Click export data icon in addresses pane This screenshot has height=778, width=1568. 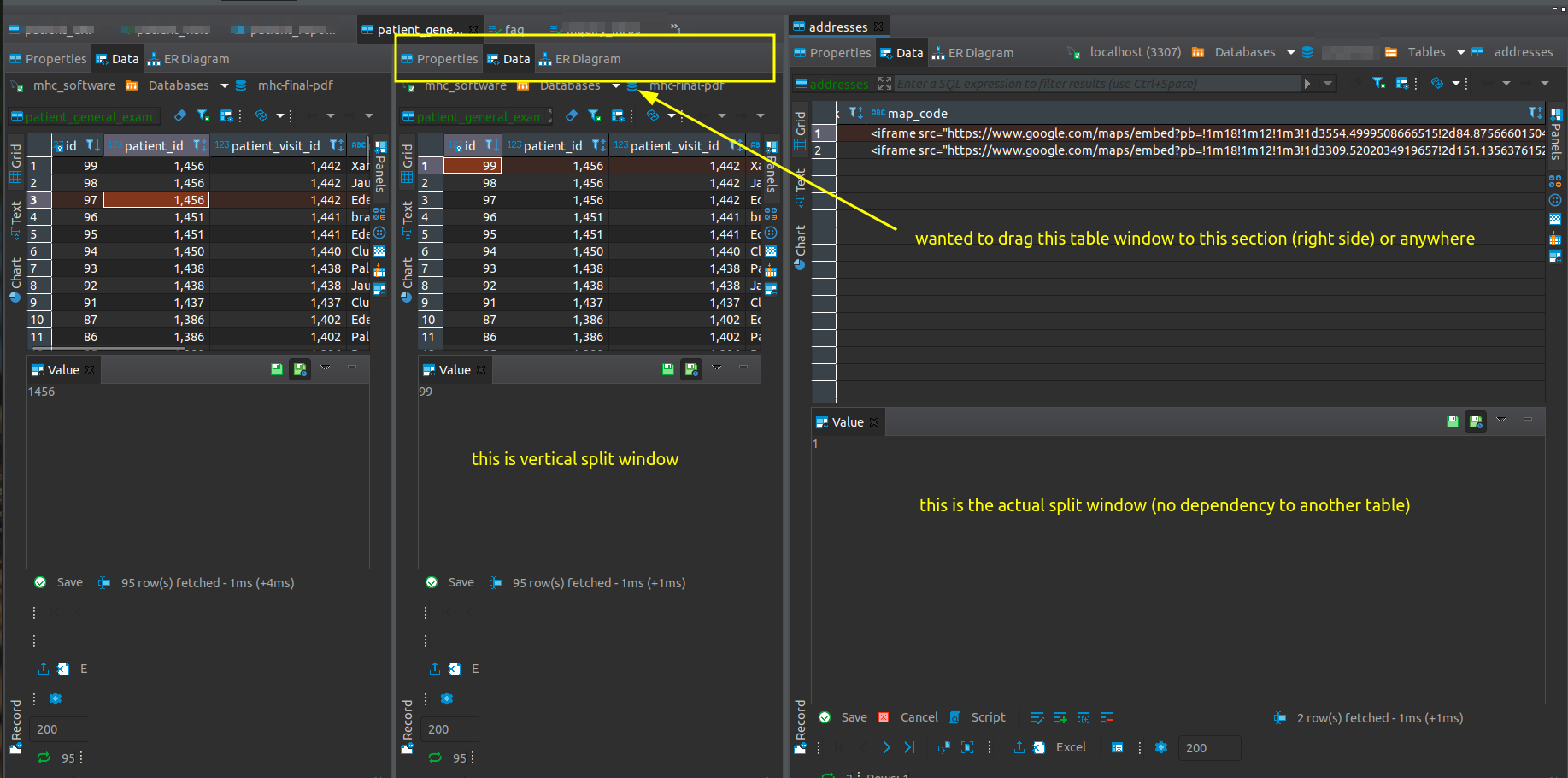click(1019, 747)
